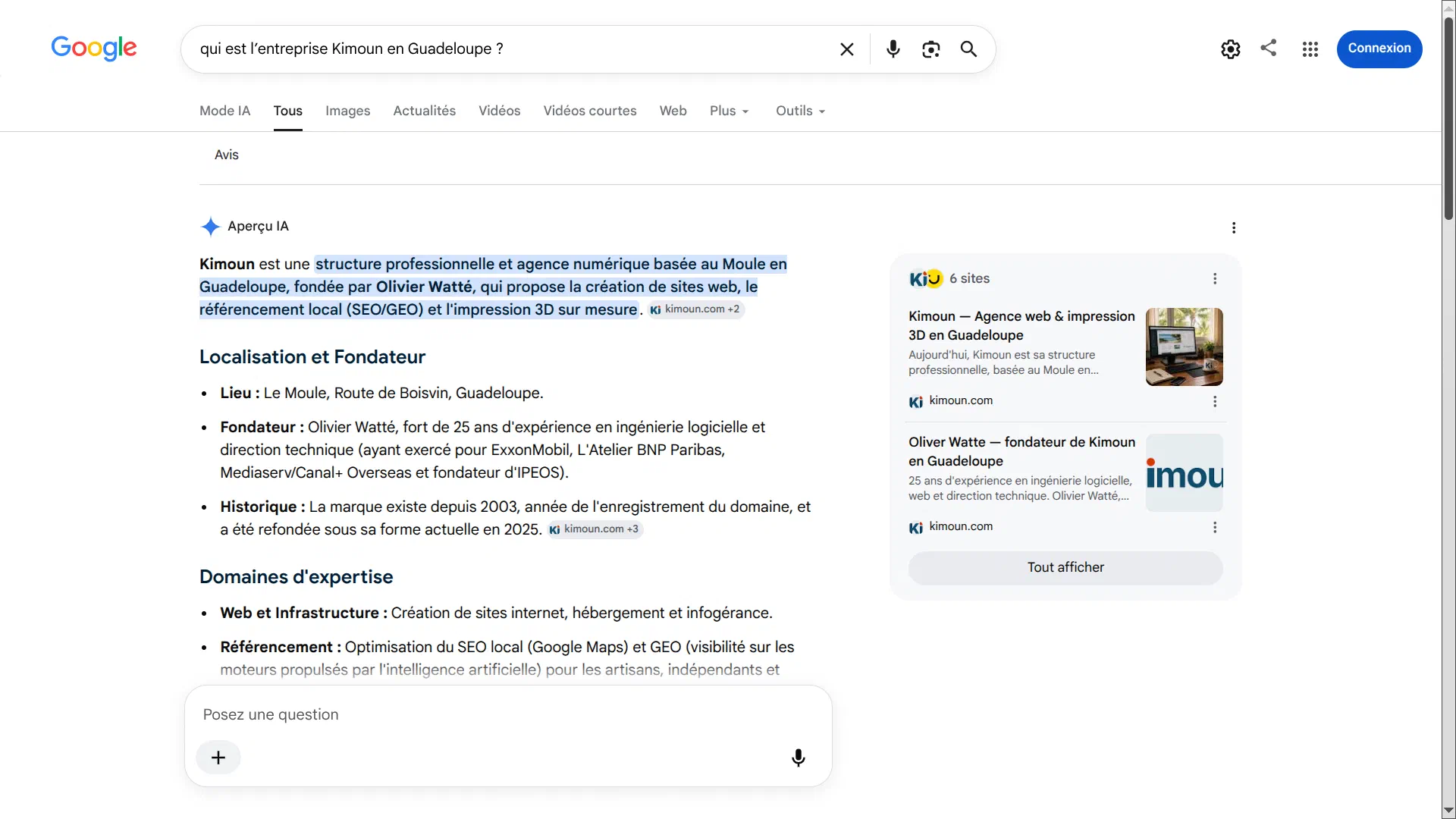The height and width of the screenshot is (819, 1456).
Task: Click the Kimoun logo thumbnail
Action: coord(1184,472)
